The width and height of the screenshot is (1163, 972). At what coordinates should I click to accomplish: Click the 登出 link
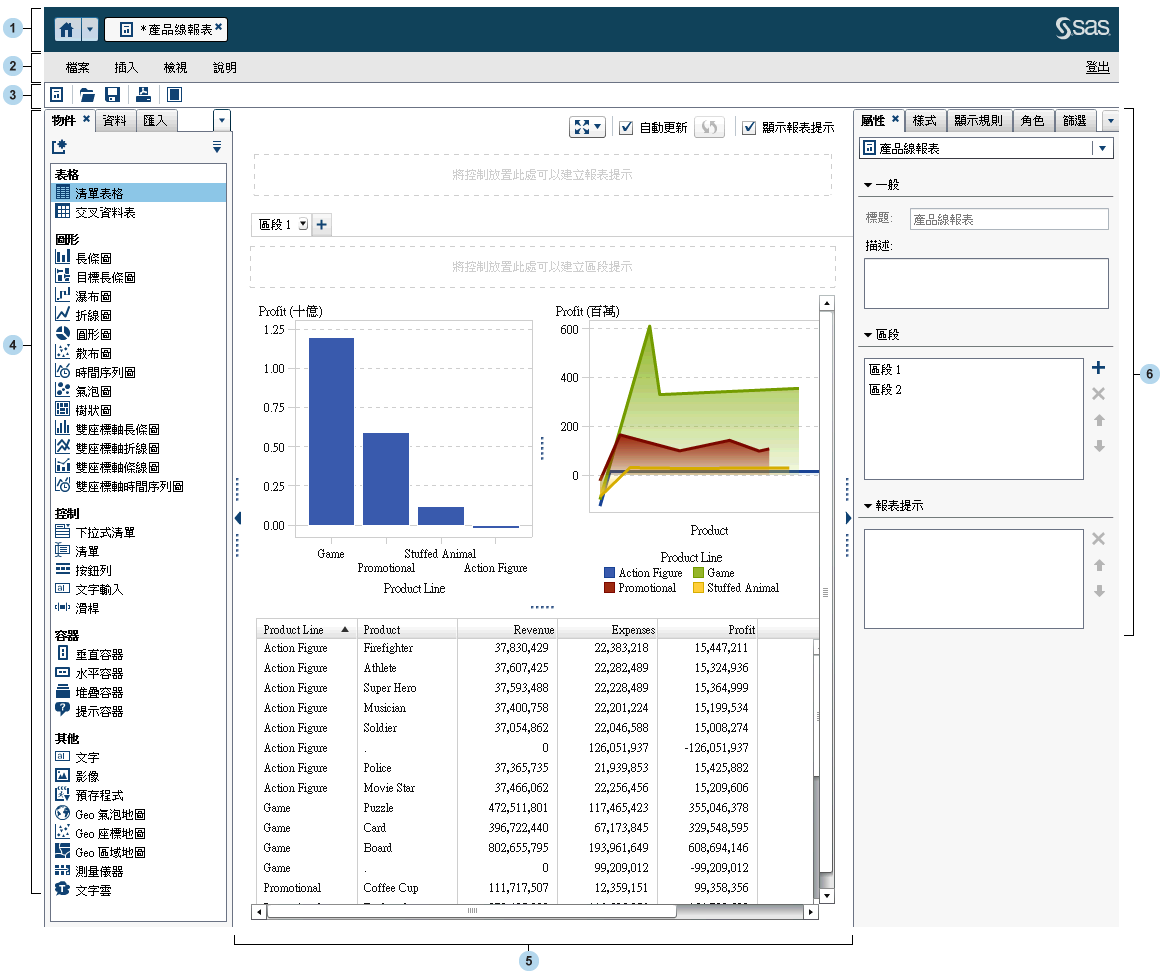point(1097,68)
